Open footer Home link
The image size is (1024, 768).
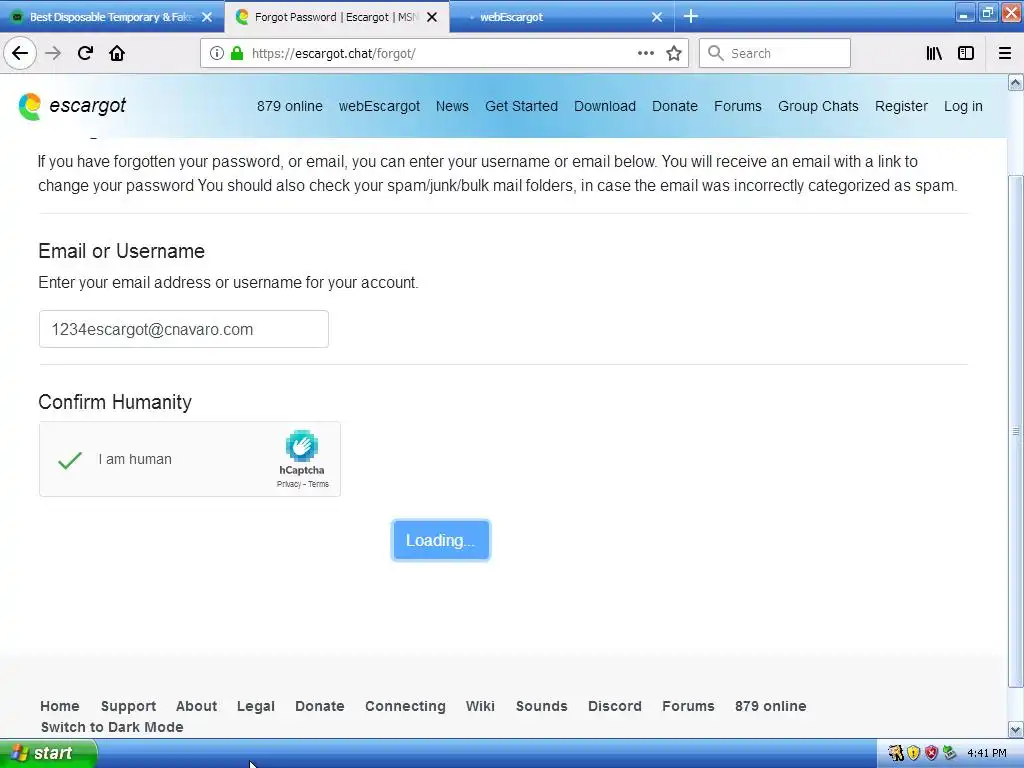[59, 706]
